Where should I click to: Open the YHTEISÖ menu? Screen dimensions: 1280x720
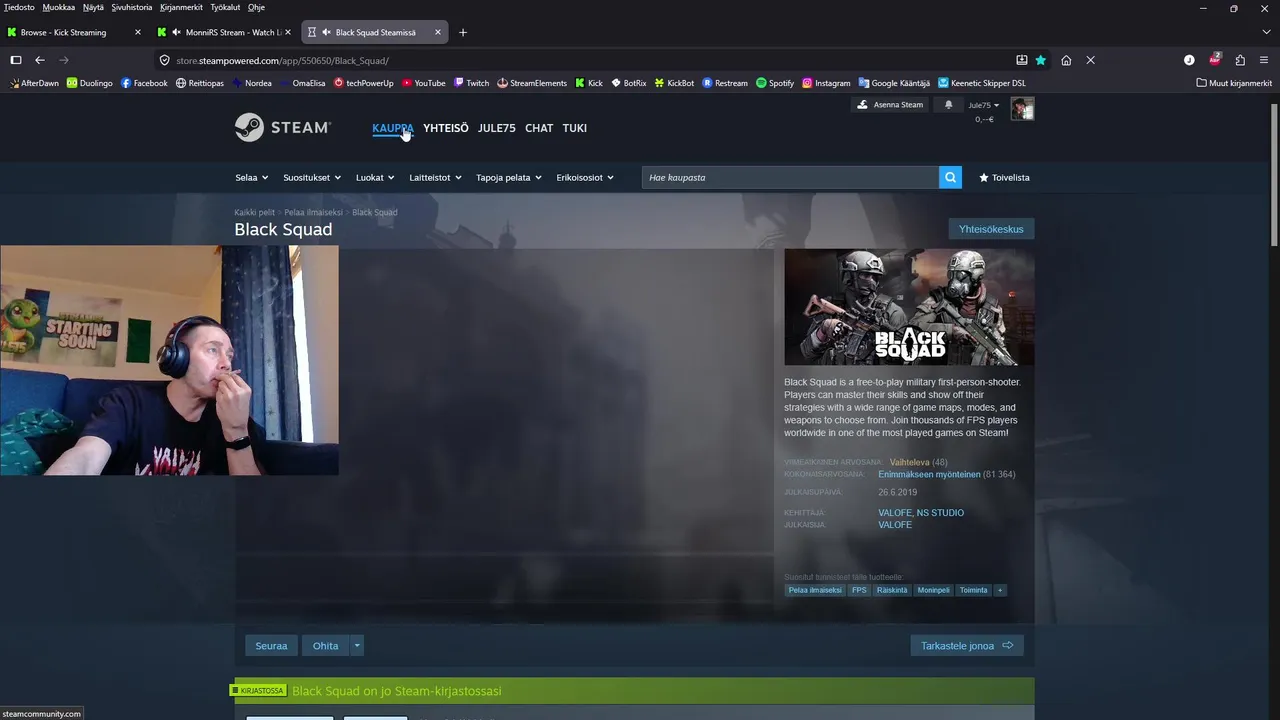pos(445,128)
